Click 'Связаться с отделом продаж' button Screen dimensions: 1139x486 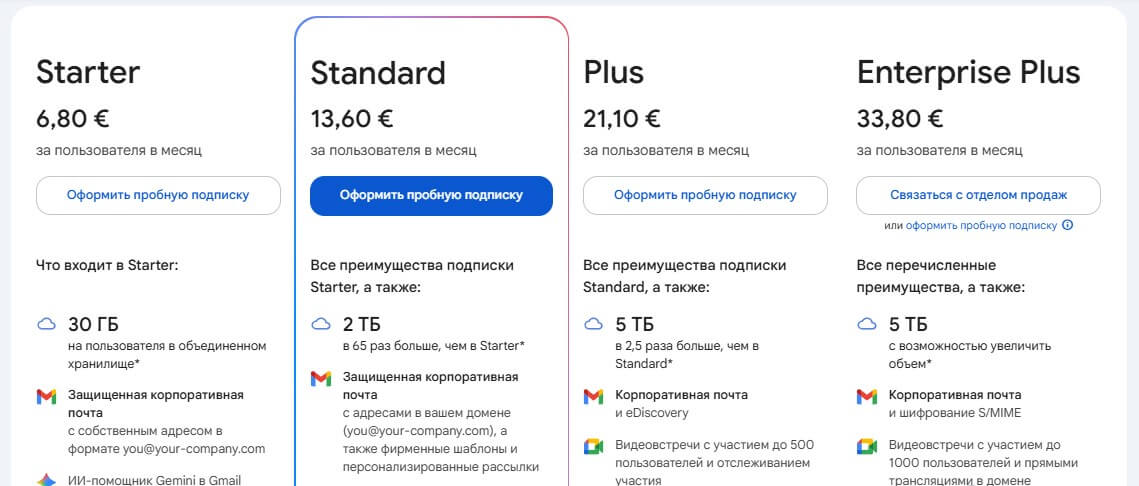click(978, 195)
